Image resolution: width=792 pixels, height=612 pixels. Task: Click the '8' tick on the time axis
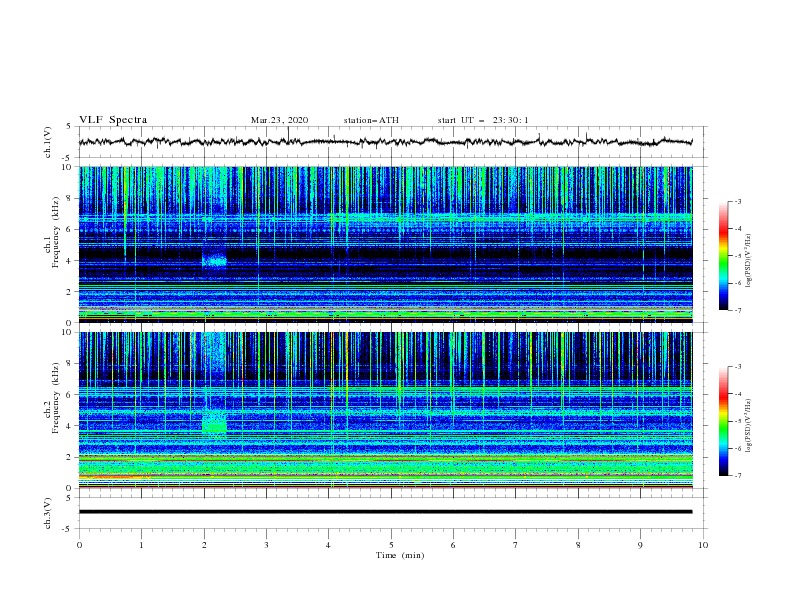click(x=578, y=545)
